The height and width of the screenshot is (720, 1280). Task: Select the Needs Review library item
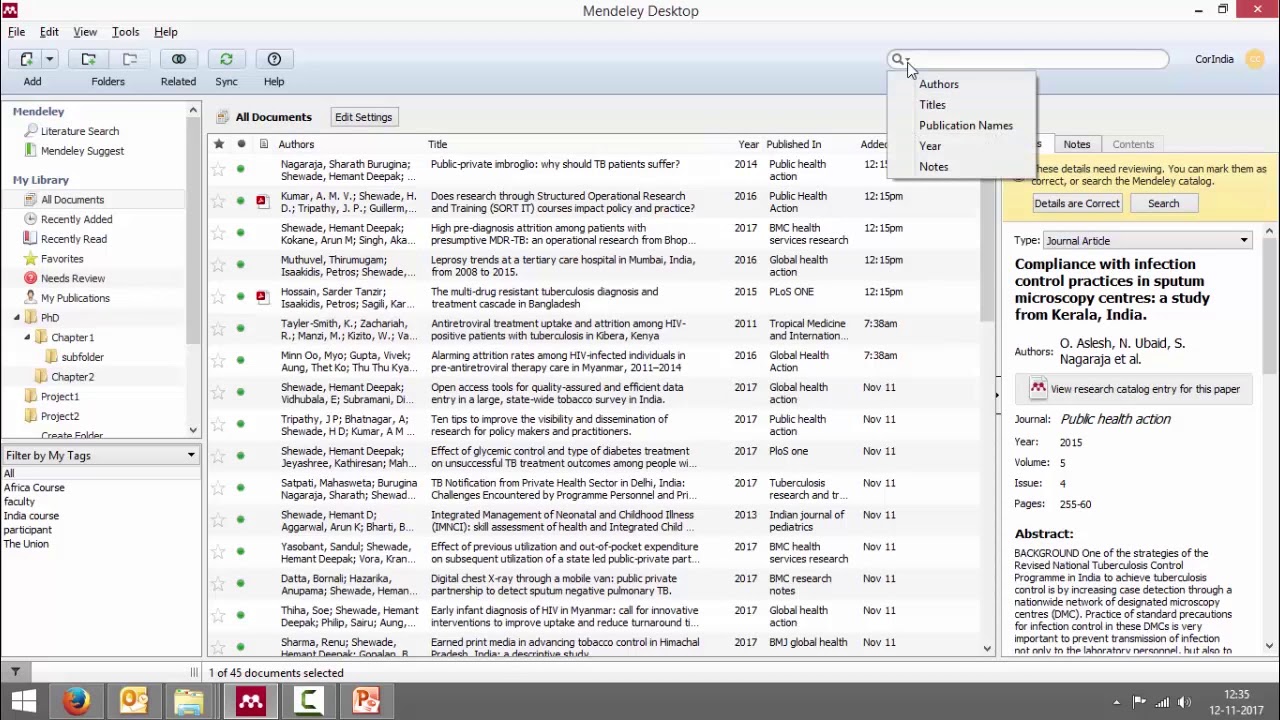pyautogui.click(x=73, y=278)
